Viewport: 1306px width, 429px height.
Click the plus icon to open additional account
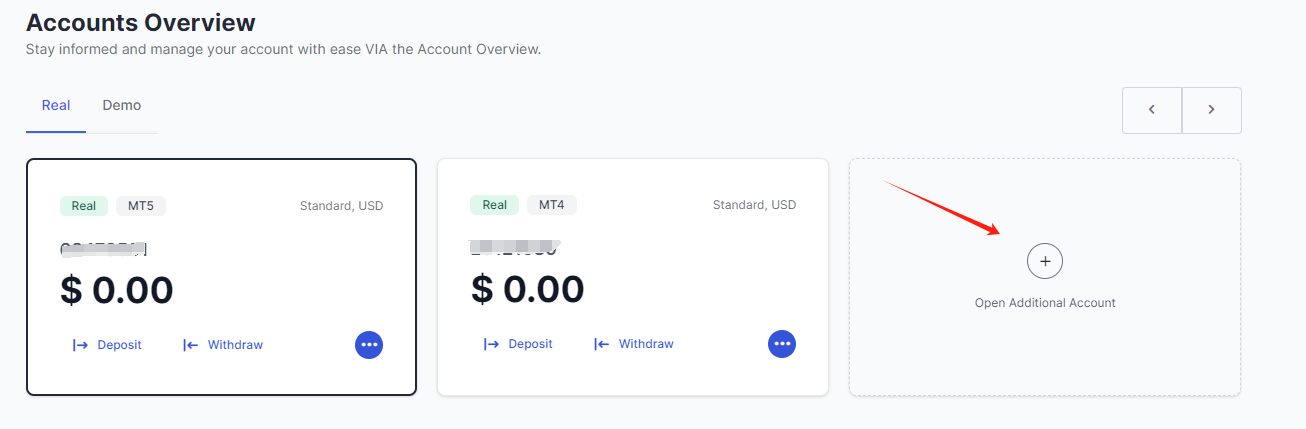(1045, 261)
